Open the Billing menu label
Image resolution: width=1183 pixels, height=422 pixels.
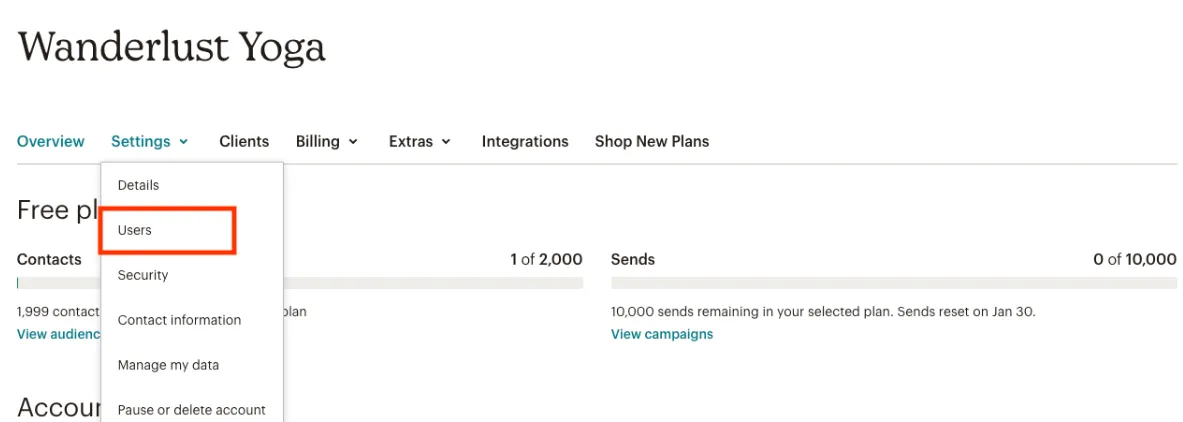pos(317,142)
